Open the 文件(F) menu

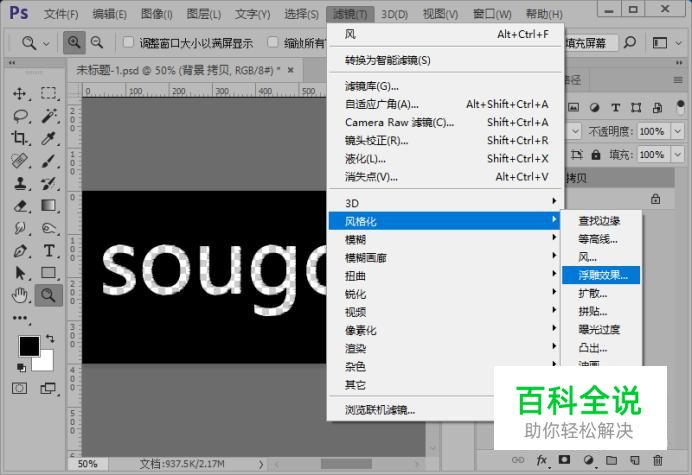point(61,14)
